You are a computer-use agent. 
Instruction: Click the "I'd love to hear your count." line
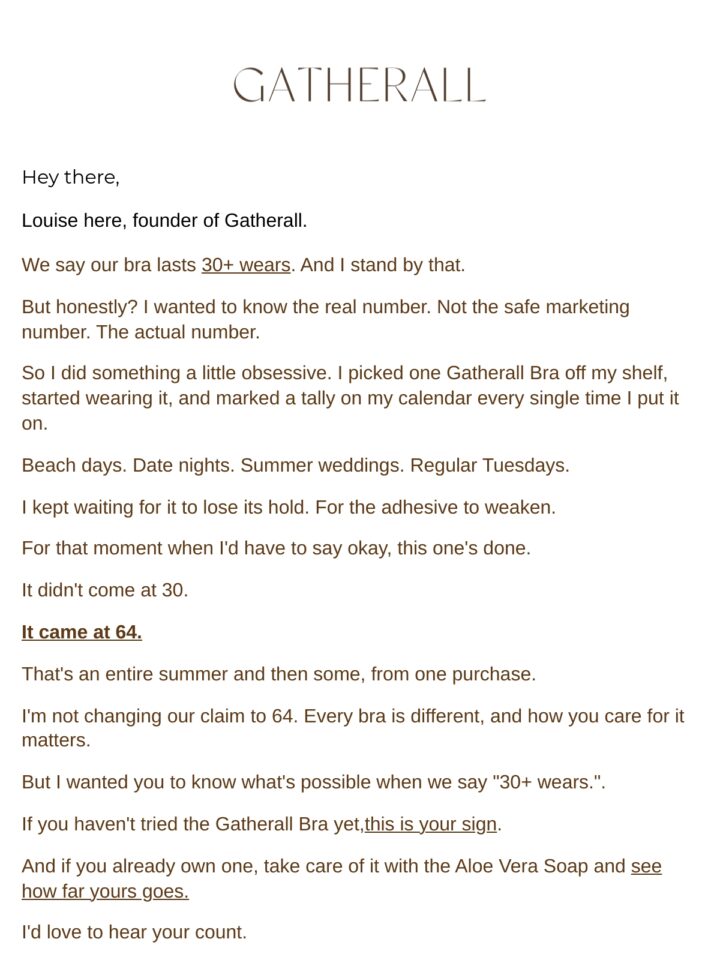point(134,932)
